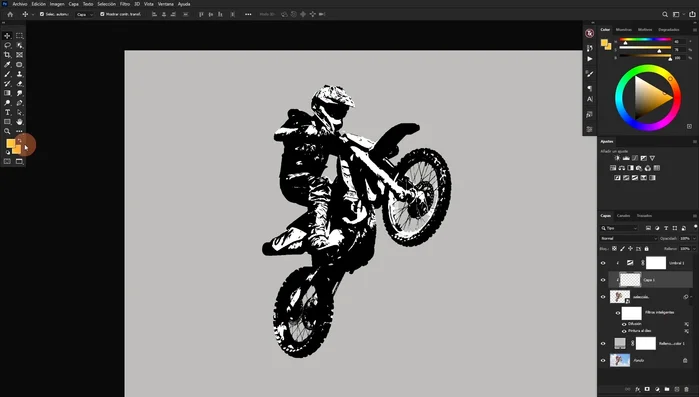699x397 pixels.
Task: Add a Brightness/Contrast adjustment
Action: (617, 158)
